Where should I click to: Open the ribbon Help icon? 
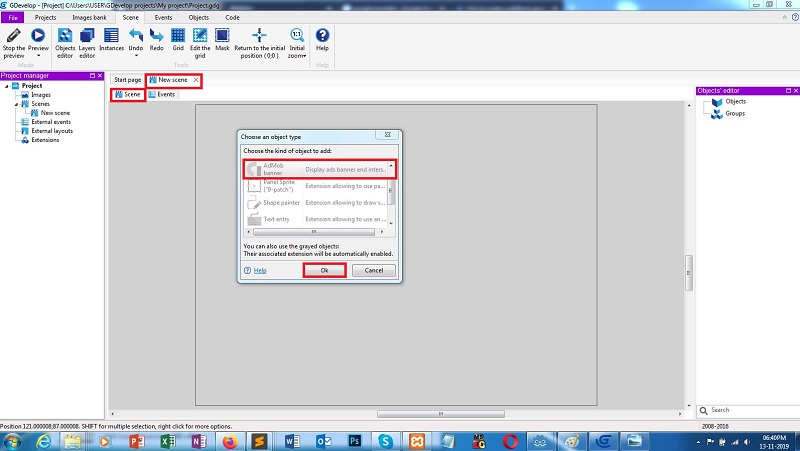pyautogui.click(x=322, y=35)
